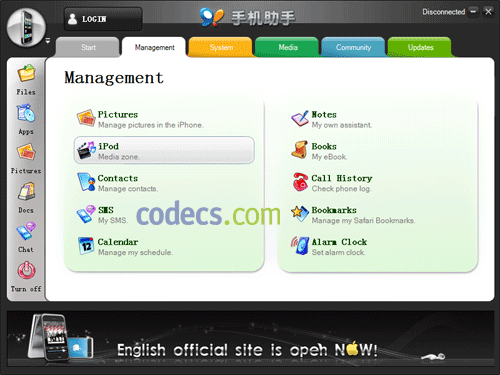The width and height of the screenshot is (500, 375).
Task: Switch to the System tab
Action: (221, 47)
